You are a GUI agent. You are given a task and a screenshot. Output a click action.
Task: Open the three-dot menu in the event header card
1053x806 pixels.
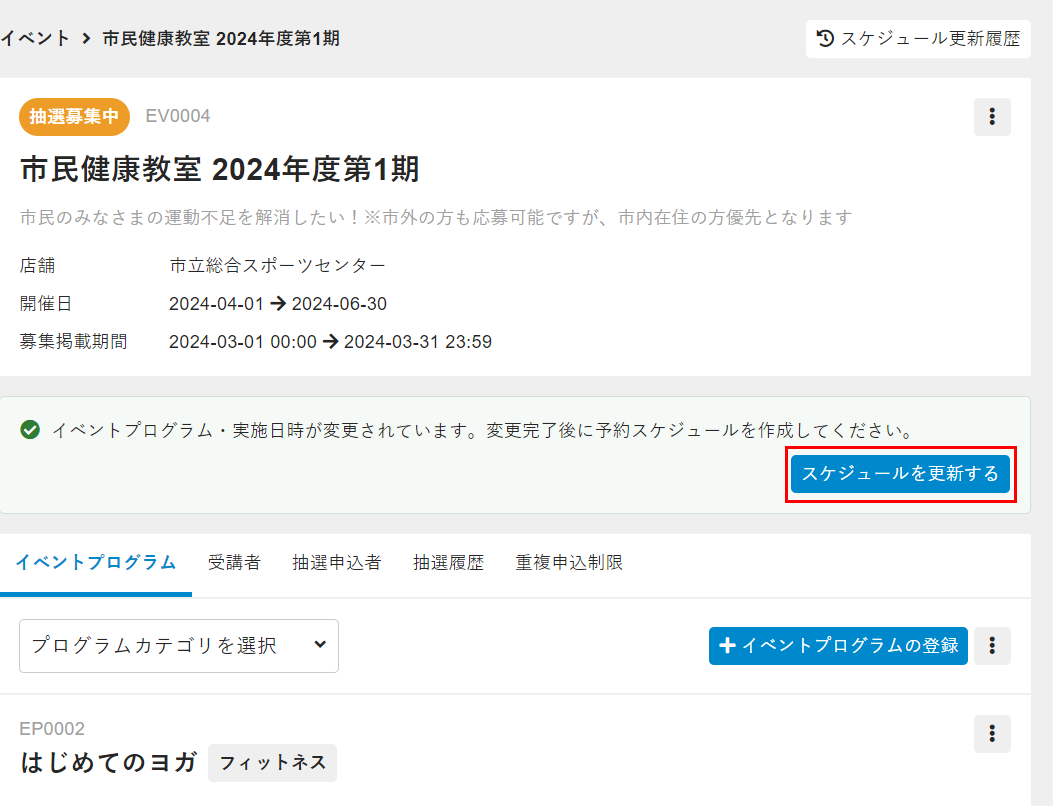click(x=992, y=117)
